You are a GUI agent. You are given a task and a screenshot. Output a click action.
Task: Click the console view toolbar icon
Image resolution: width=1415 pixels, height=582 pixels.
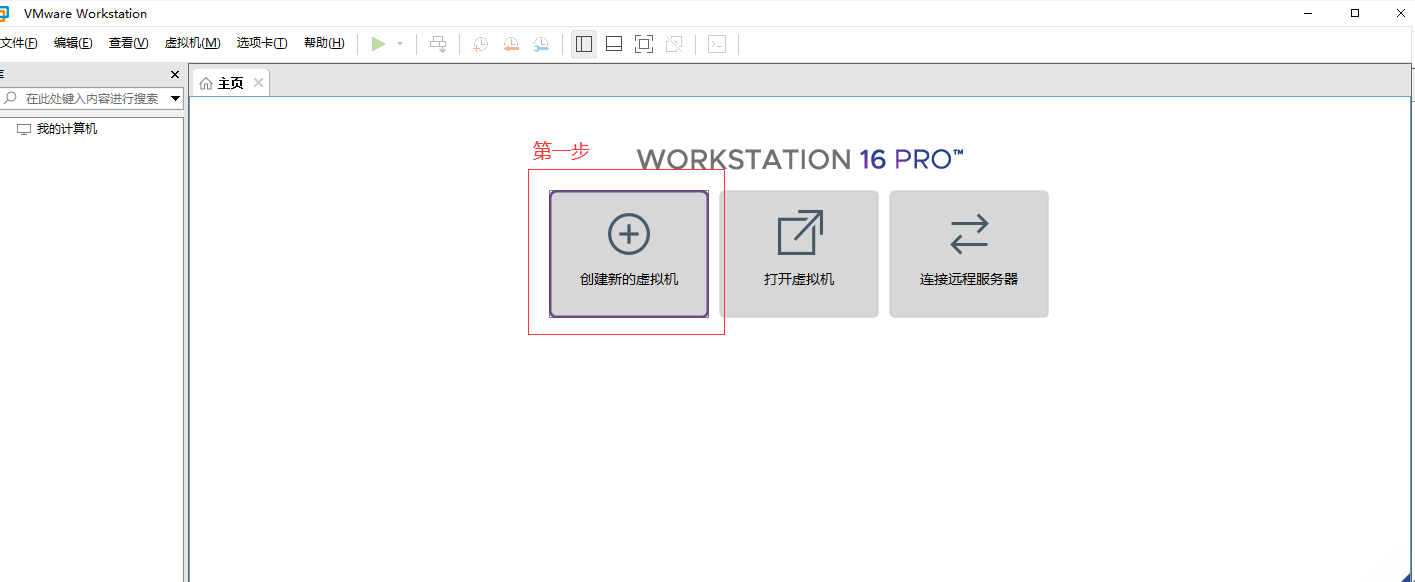pyautogui.click(x=717, y=44)
